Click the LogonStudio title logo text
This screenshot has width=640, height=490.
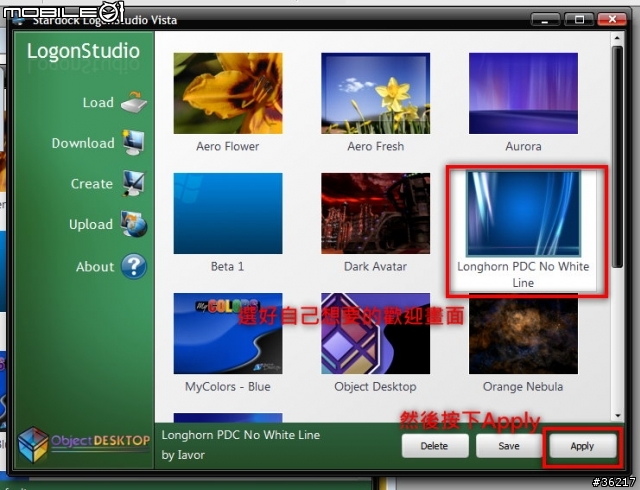click(x=83, y=51)
